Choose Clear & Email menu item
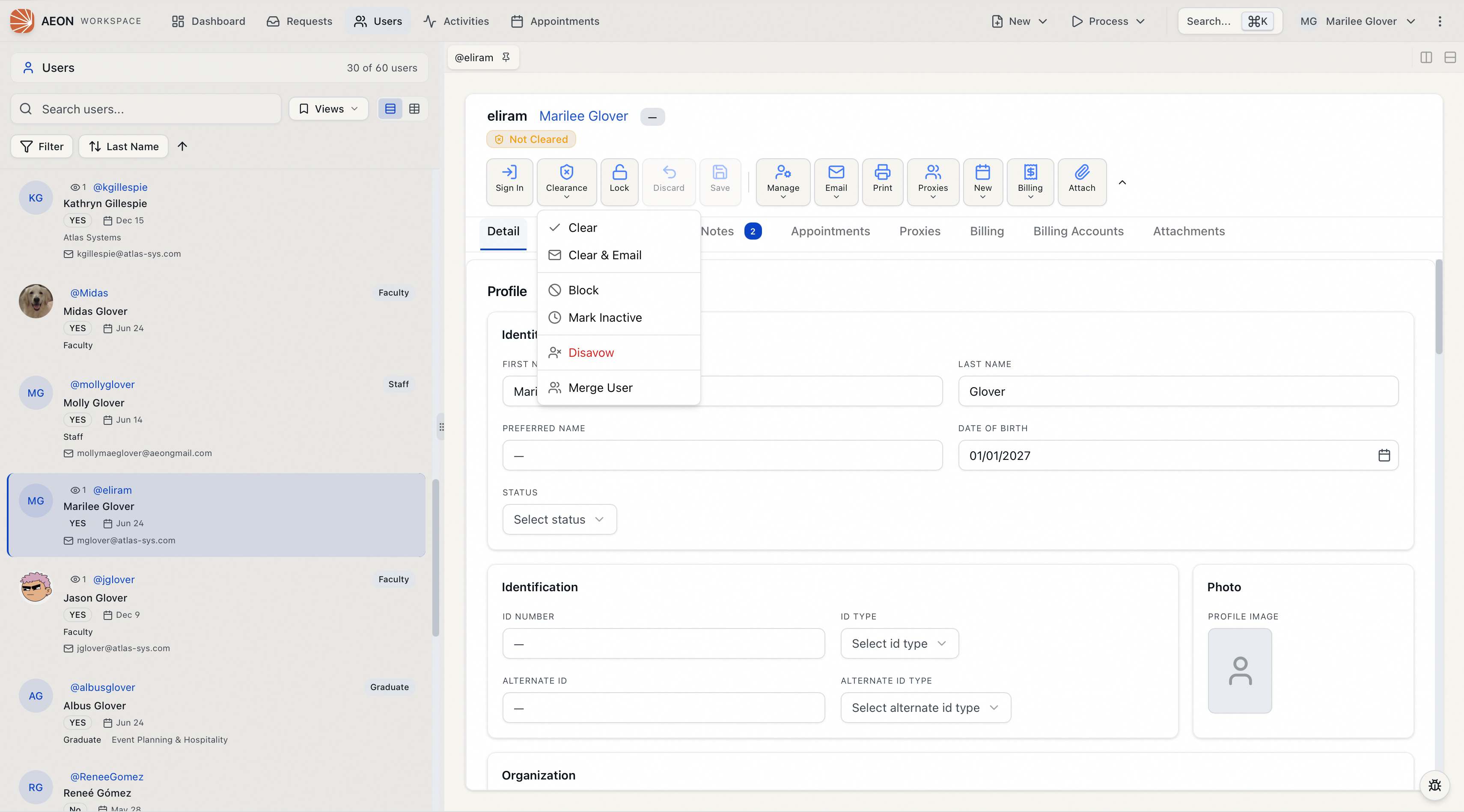This screenshot has height=812, width=1464. click(618, 255)
